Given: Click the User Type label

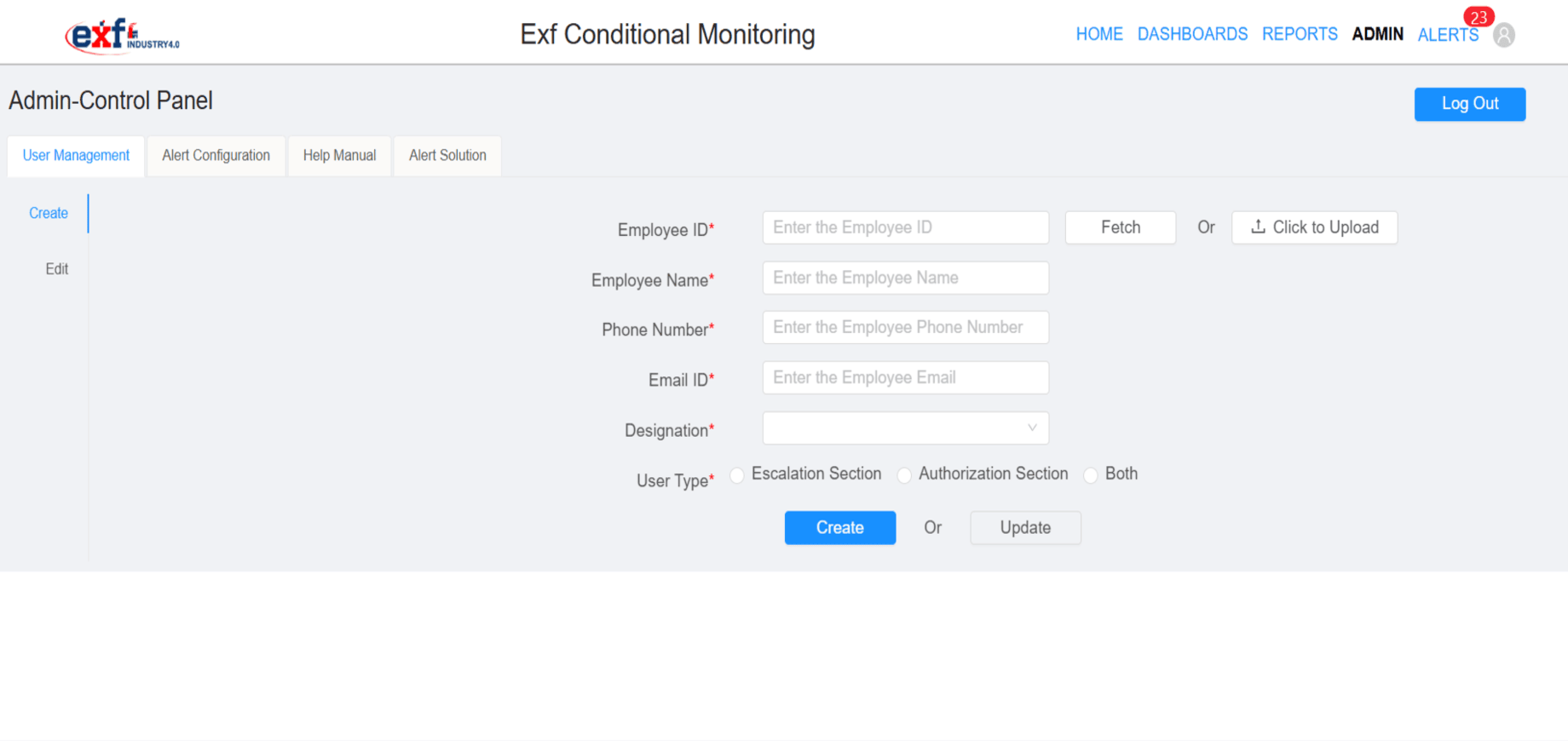Looking at the screenshot, I should (675, 481).
